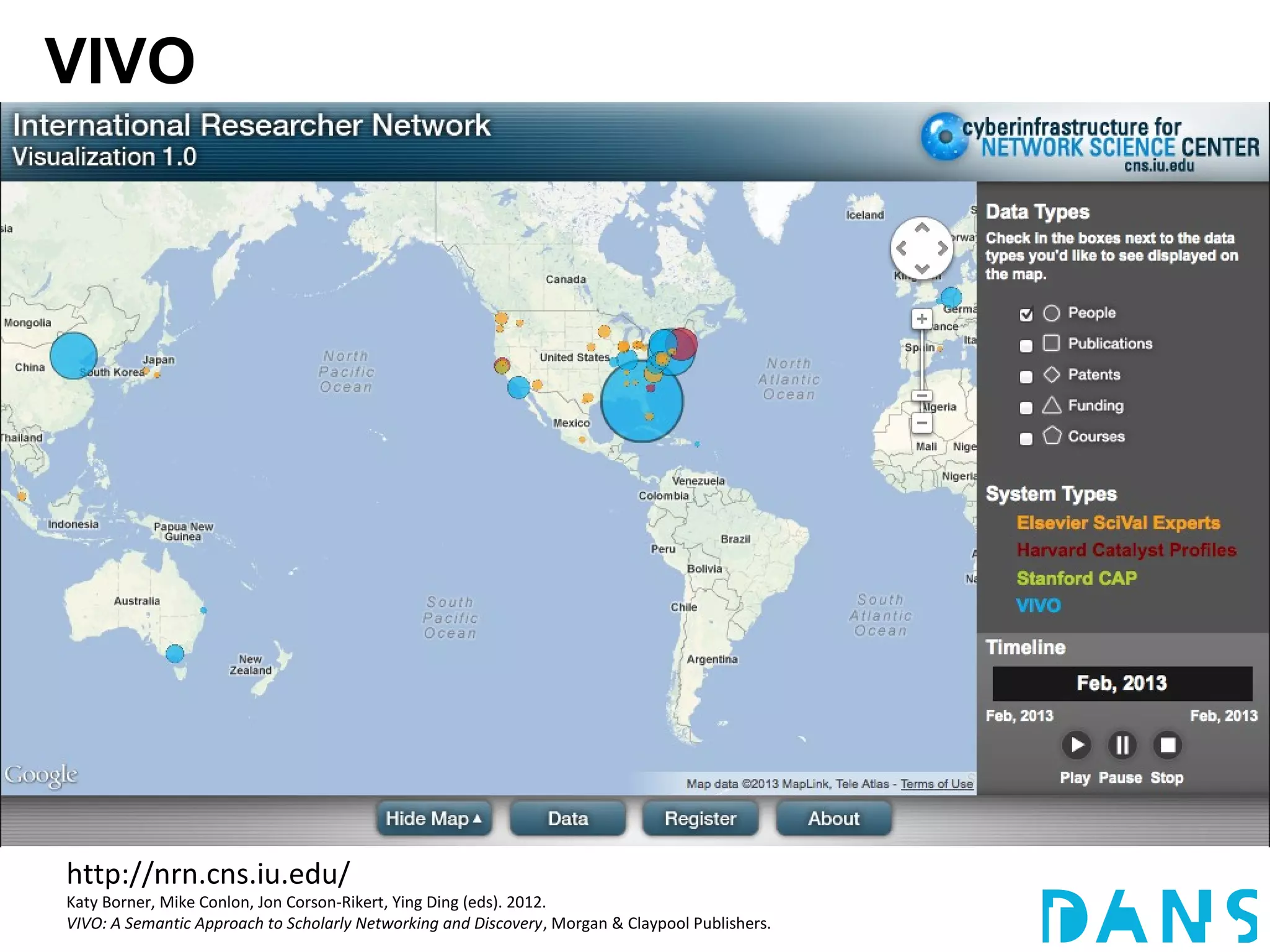Screen dimensions: 1270x952
Task: Uncheck the People data type checkbox
Action: coord(1026,315)
